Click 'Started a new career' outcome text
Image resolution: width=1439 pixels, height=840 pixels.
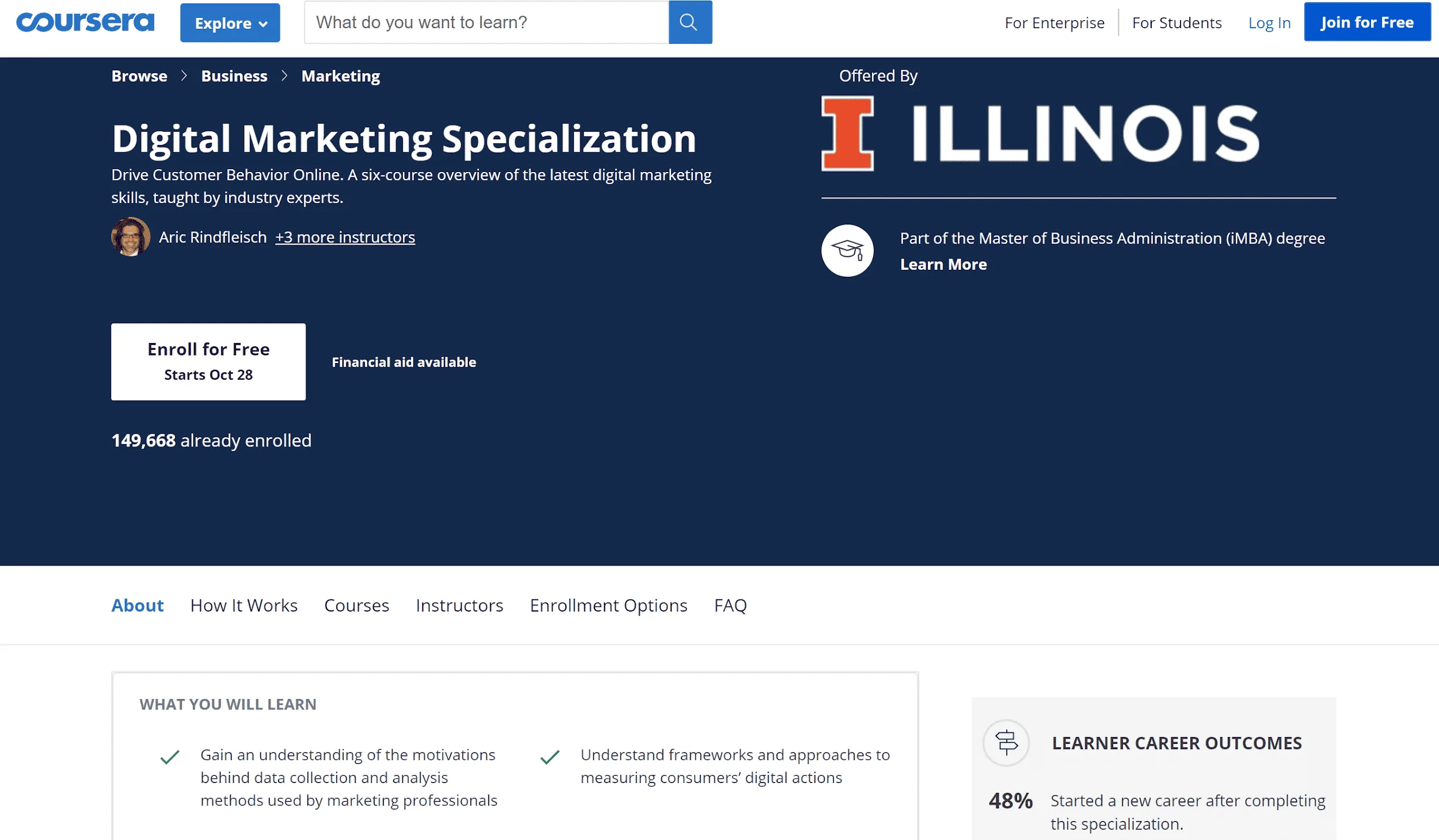pyautogui.click(x=1188, y=812)
